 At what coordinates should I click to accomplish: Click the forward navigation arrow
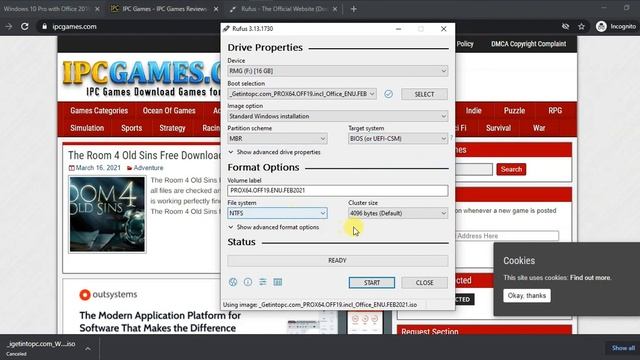click(x=8, y=27)
